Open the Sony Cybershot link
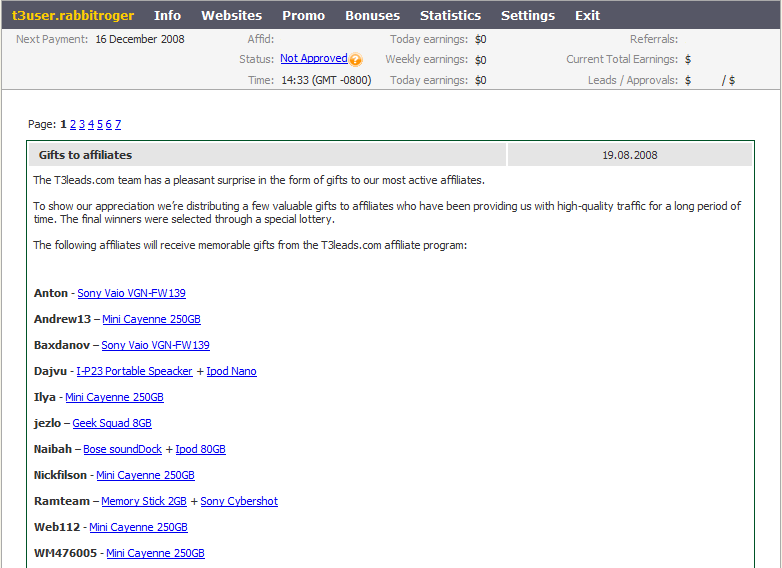The image size is (782, 568). (x=239, y=501)
